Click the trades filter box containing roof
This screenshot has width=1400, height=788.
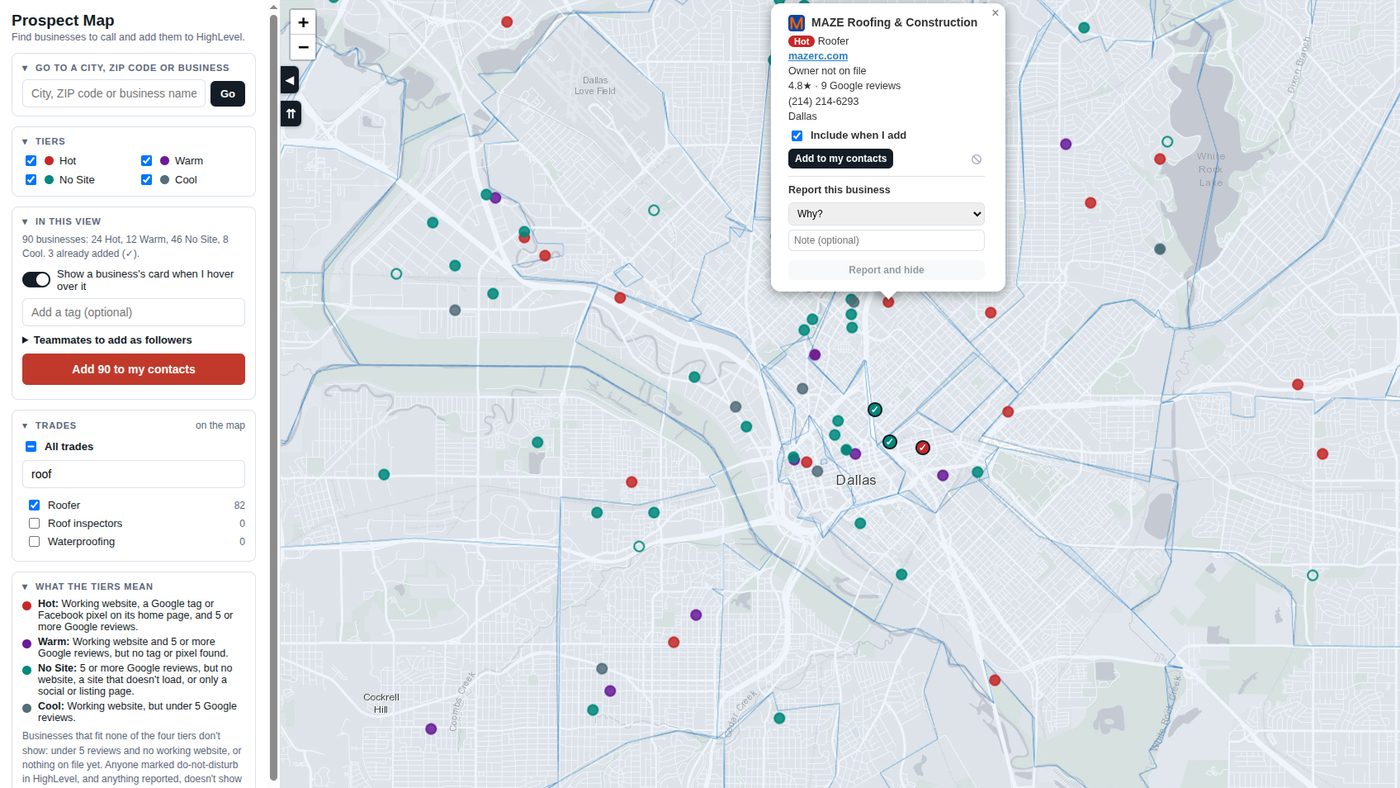[133, 474]
